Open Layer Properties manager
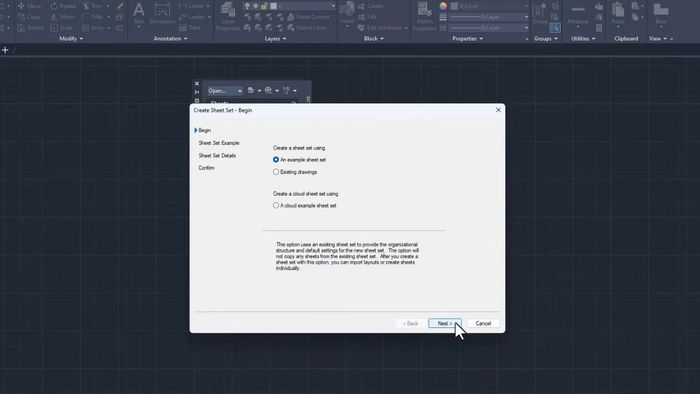 coord(228,16)
